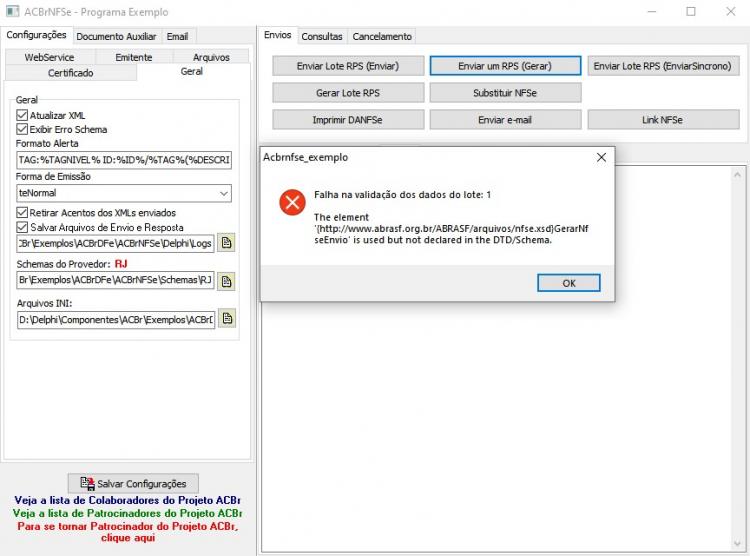Select the Configurações tab
Image resolution: width=750 pixels, height=556 pixels.
(36, 35)
